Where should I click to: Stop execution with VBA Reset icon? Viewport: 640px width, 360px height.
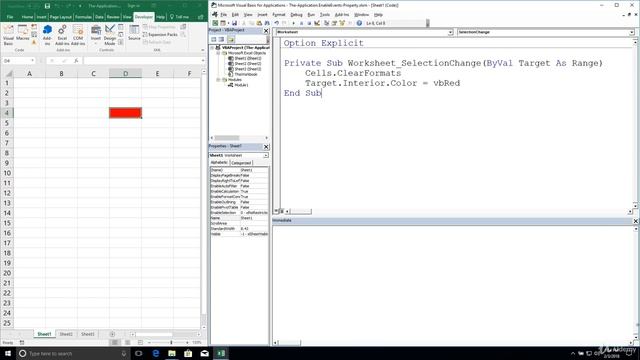[309, 23]
